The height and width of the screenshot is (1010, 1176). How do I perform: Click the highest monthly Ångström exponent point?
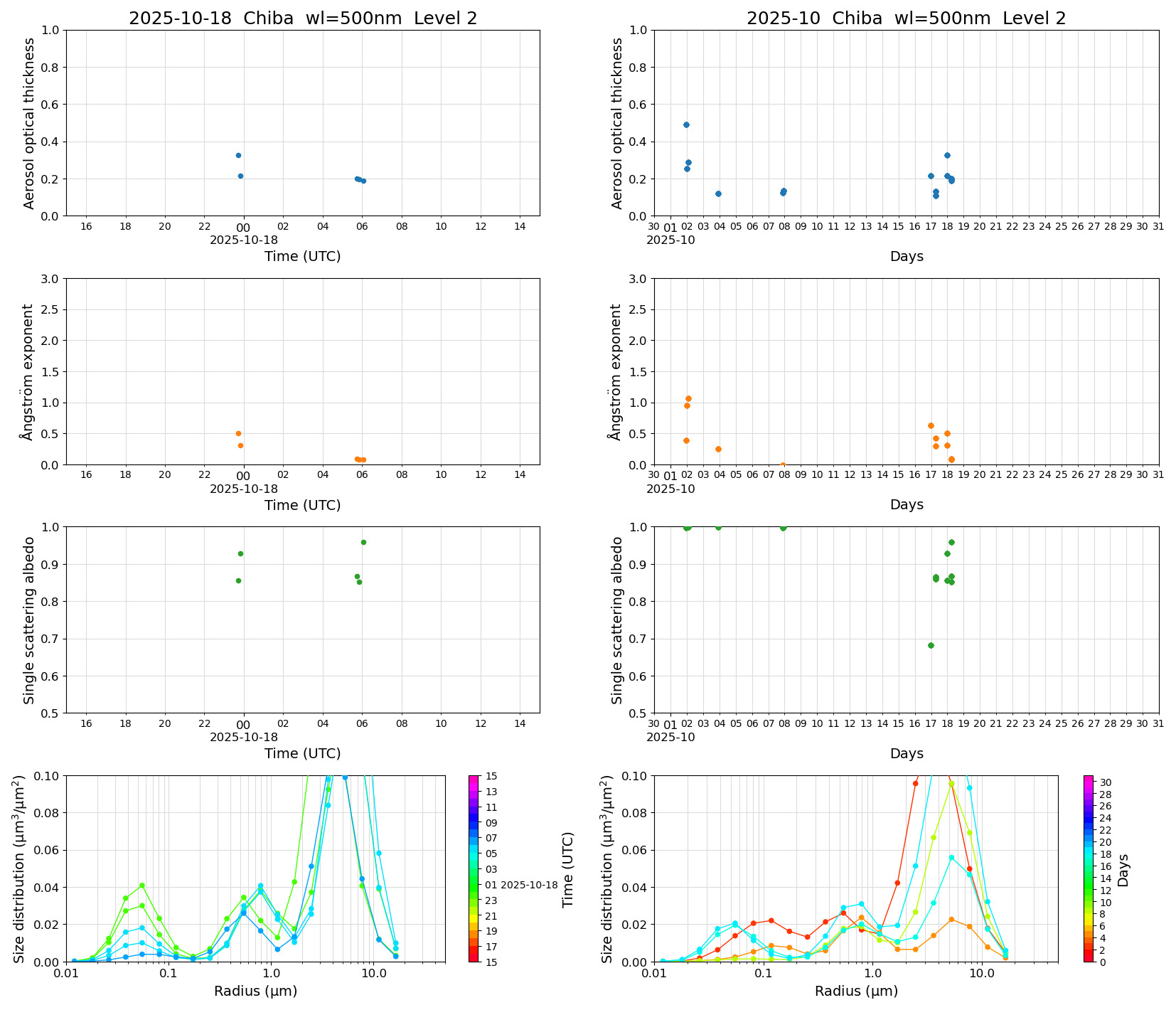688,398
